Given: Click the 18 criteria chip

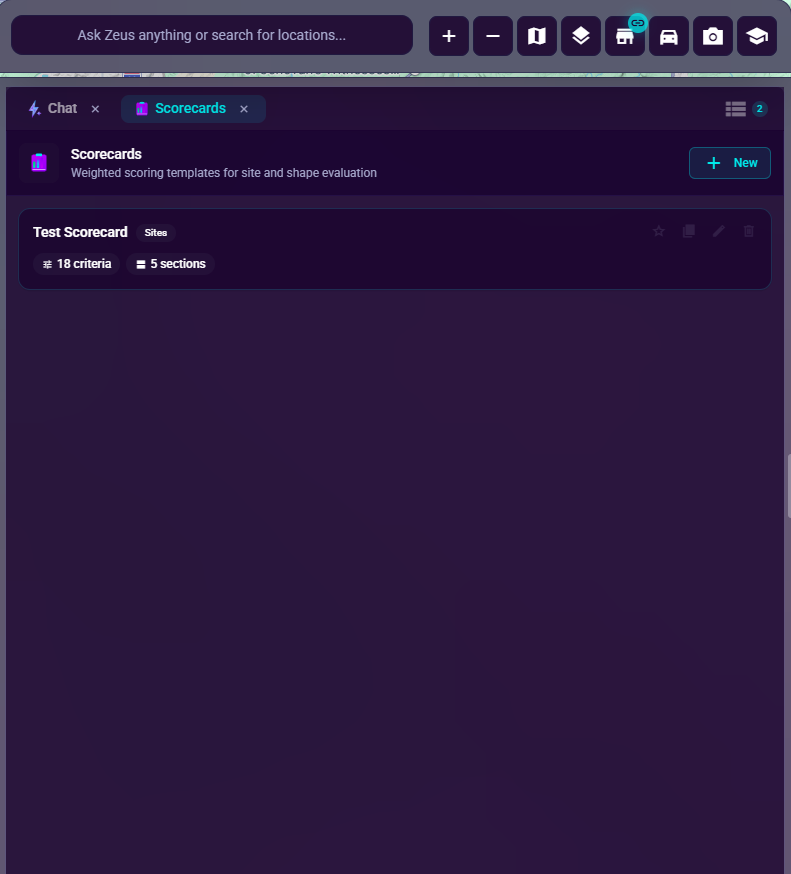Looking at the screenshot, I should tap(77, 264).
